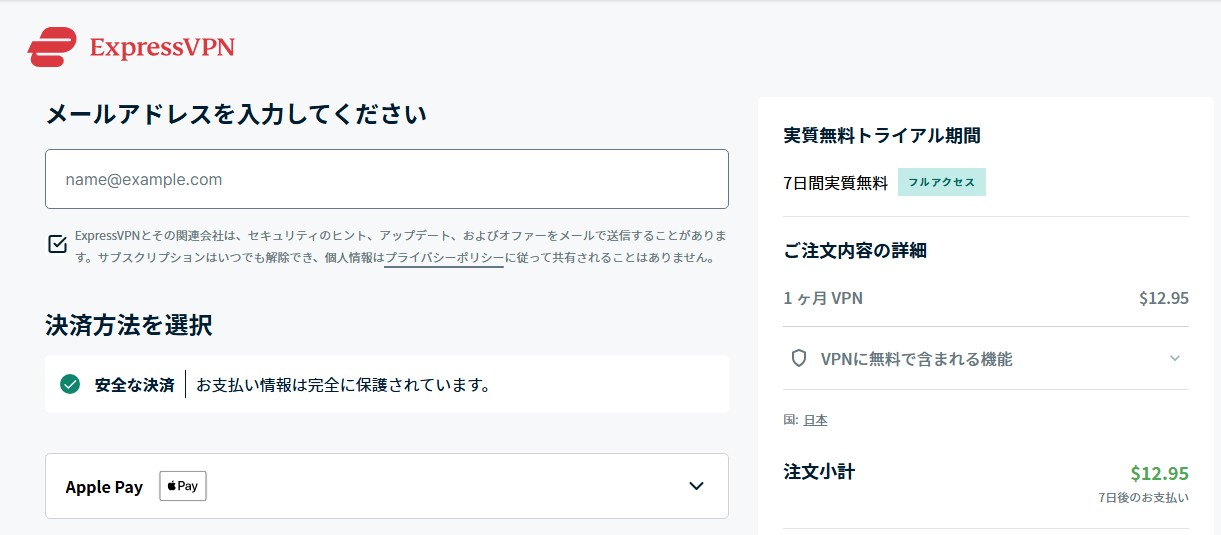
Task: Click the 1ヶ月 VPN plan text
Action: tap(823, 298)
